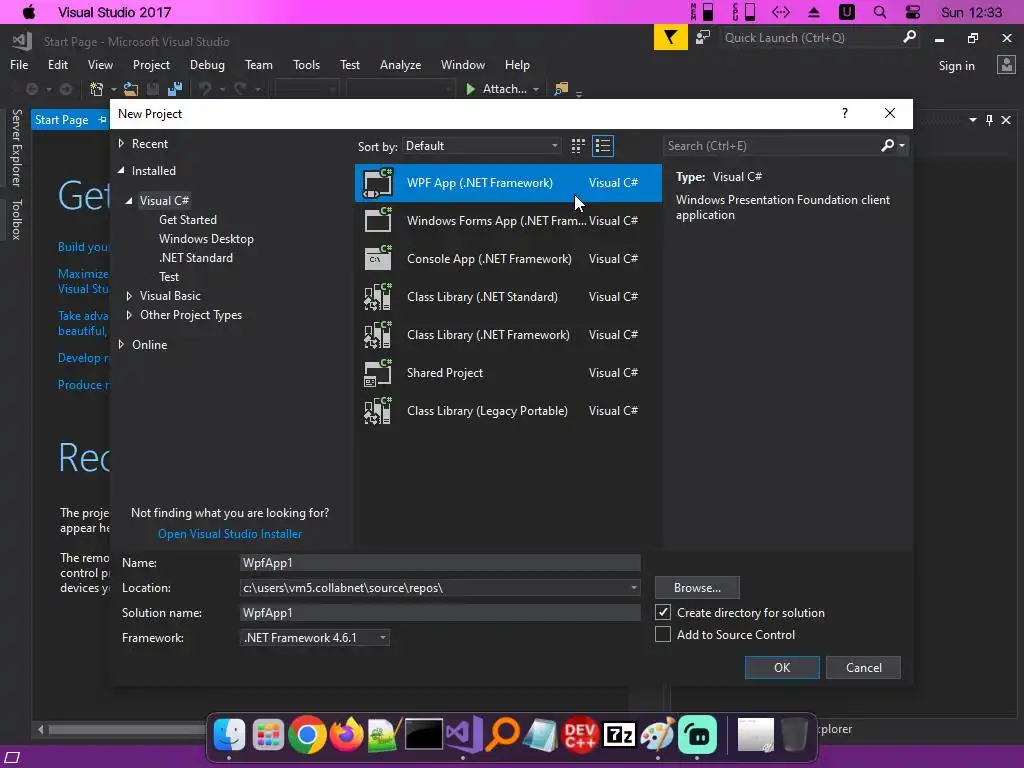Open Firefox from the dock
The height and width of the screenshot is (768, 1024).
(x=346, y=735)
